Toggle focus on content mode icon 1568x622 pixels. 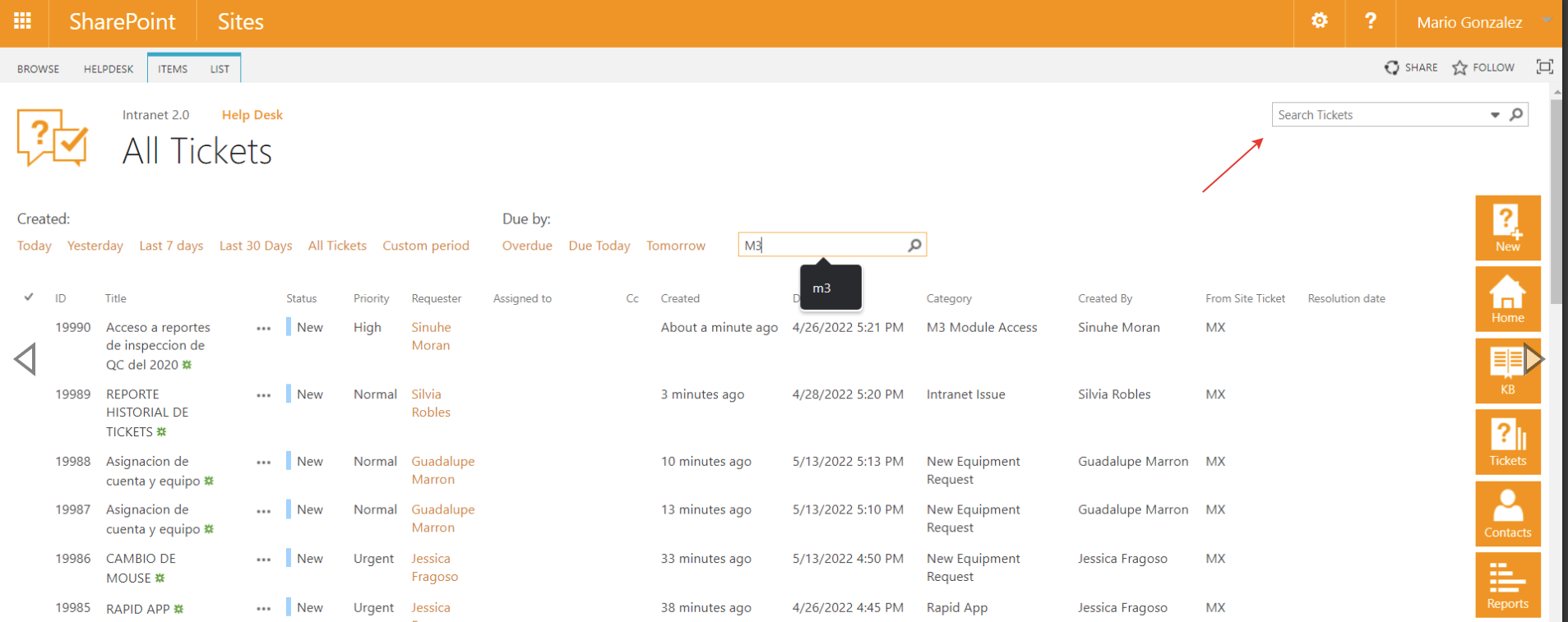pos(1544,67)
